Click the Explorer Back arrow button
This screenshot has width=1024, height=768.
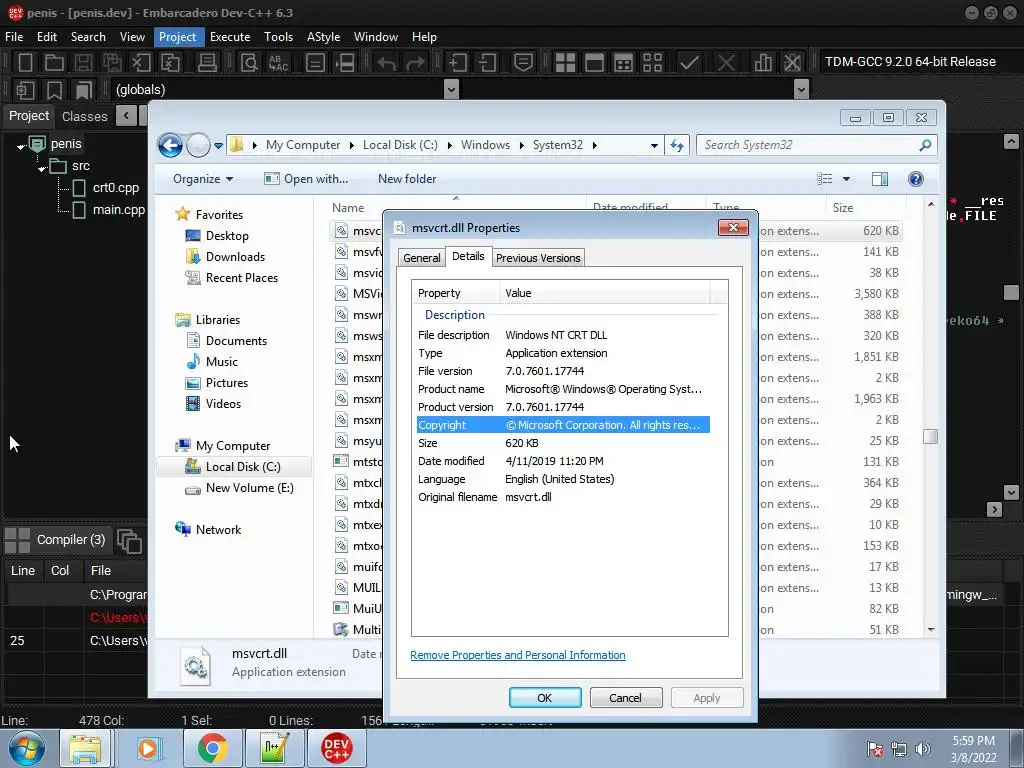point(170,145)
